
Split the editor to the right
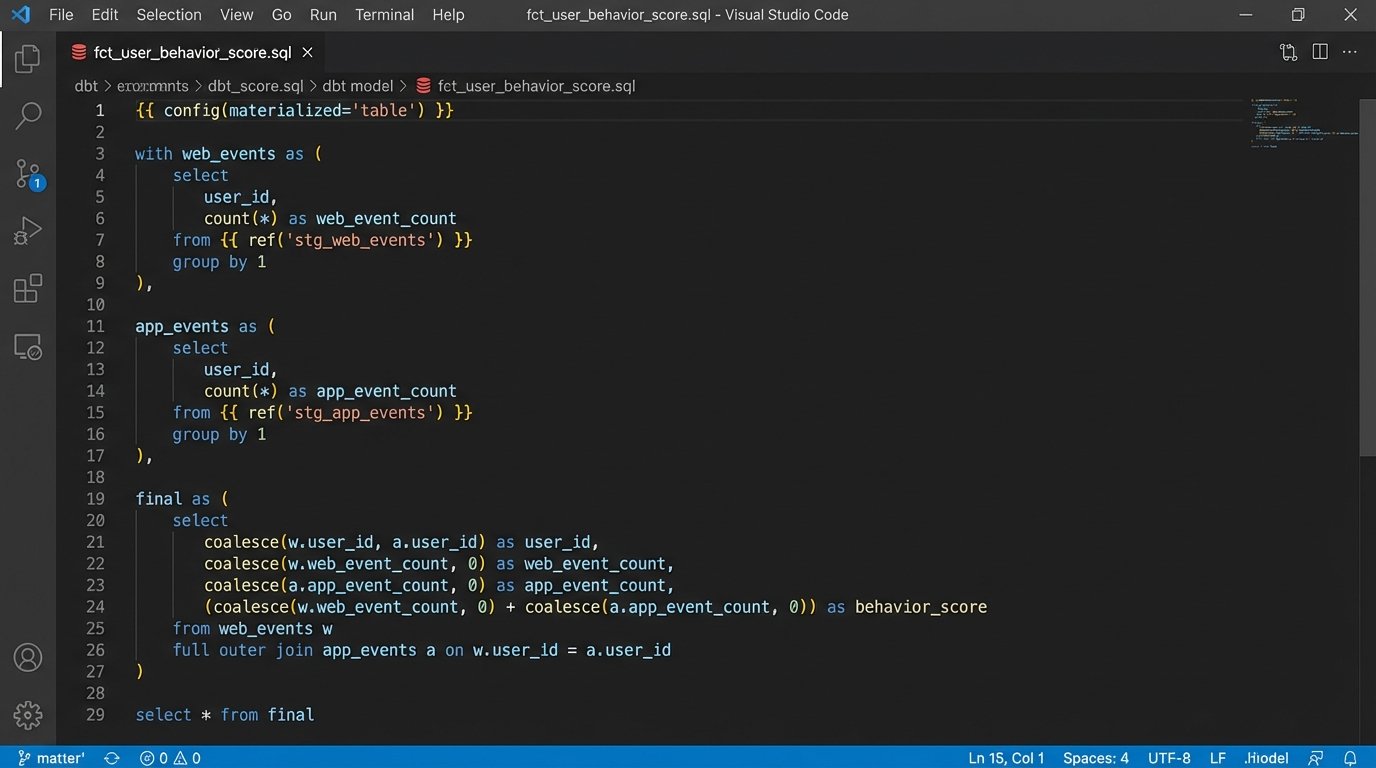pyautogui.click(x=1320, y=52)
